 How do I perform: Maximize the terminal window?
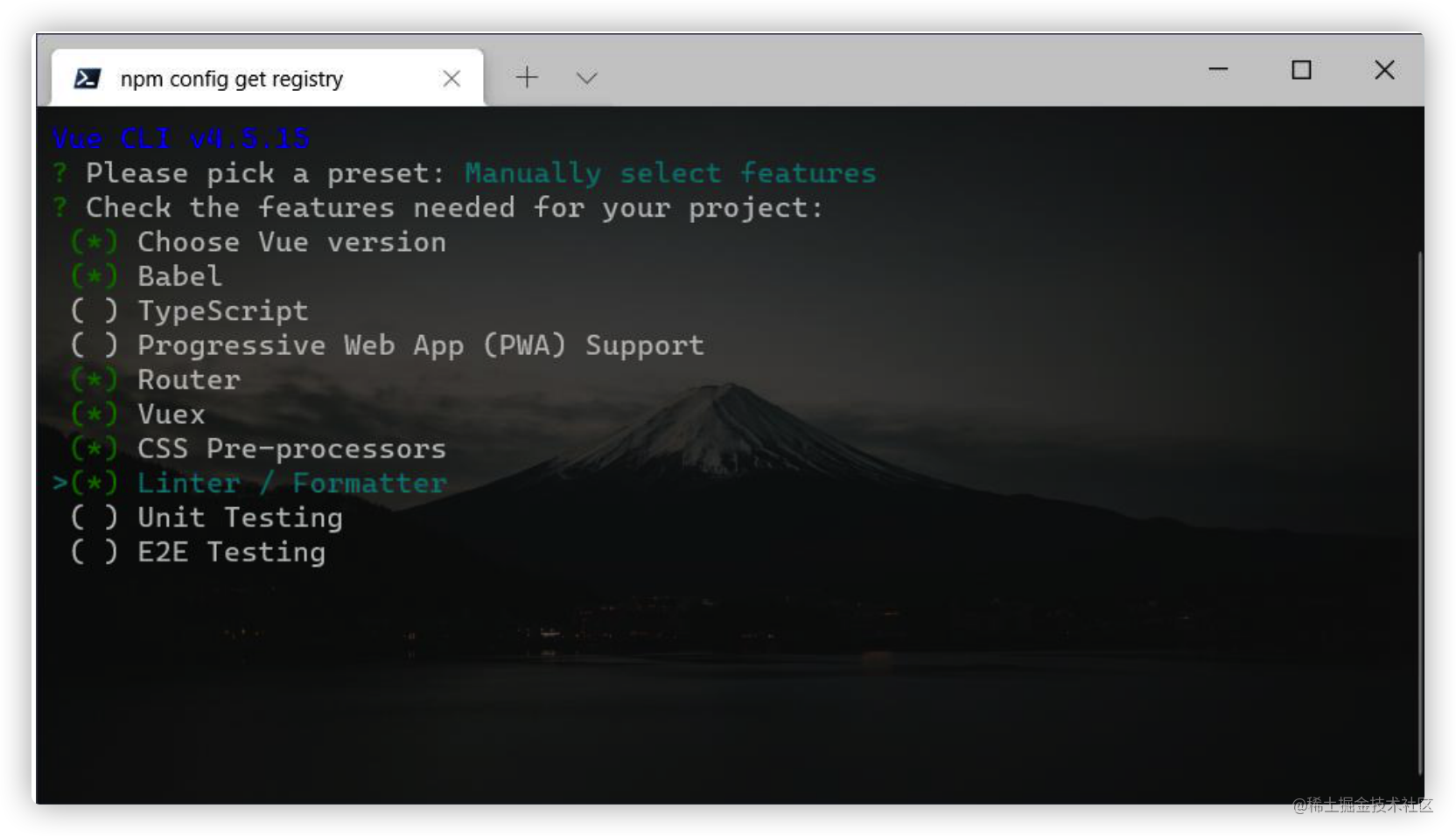click(x=1301, y=70)
